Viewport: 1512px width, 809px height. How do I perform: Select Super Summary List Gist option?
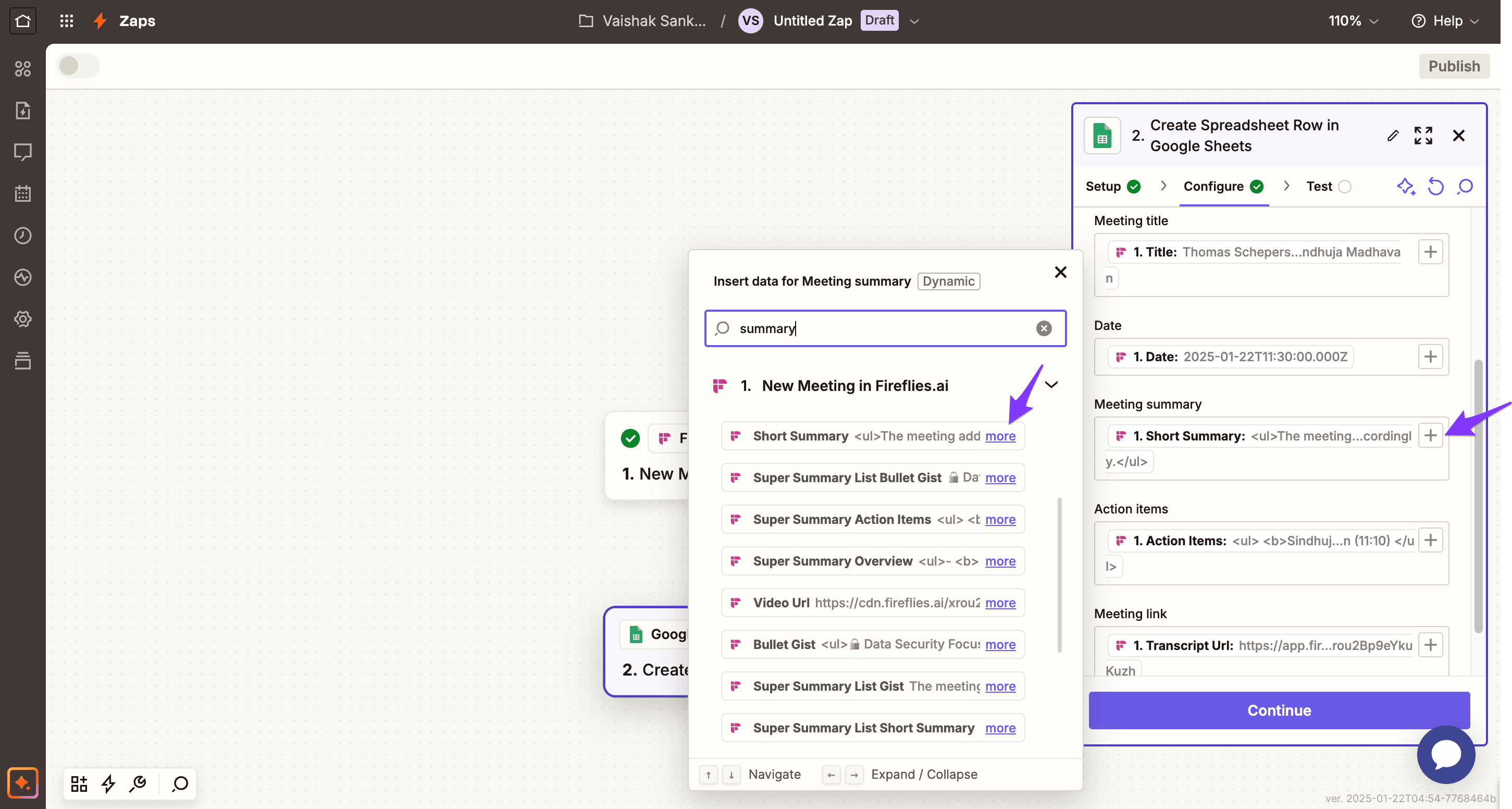click(873, 685)
